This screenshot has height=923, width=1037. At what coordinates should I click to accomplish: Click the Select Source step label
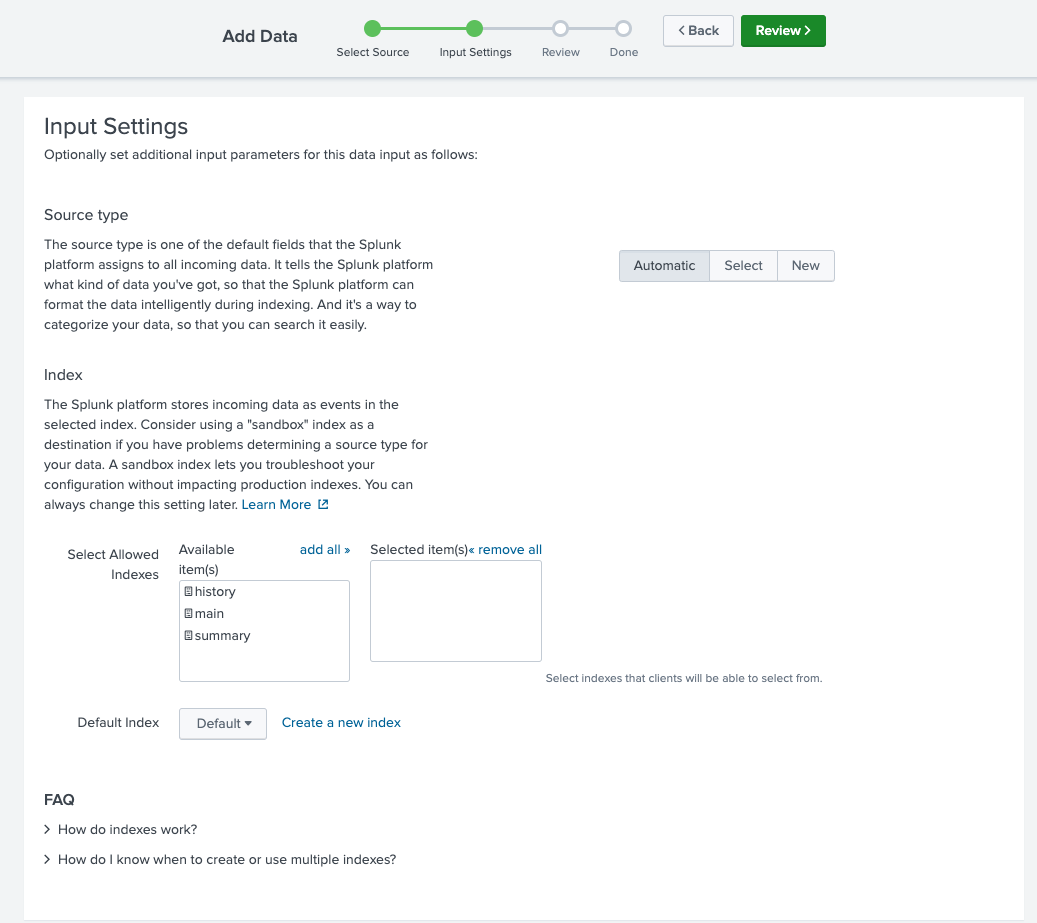point(373,52)
